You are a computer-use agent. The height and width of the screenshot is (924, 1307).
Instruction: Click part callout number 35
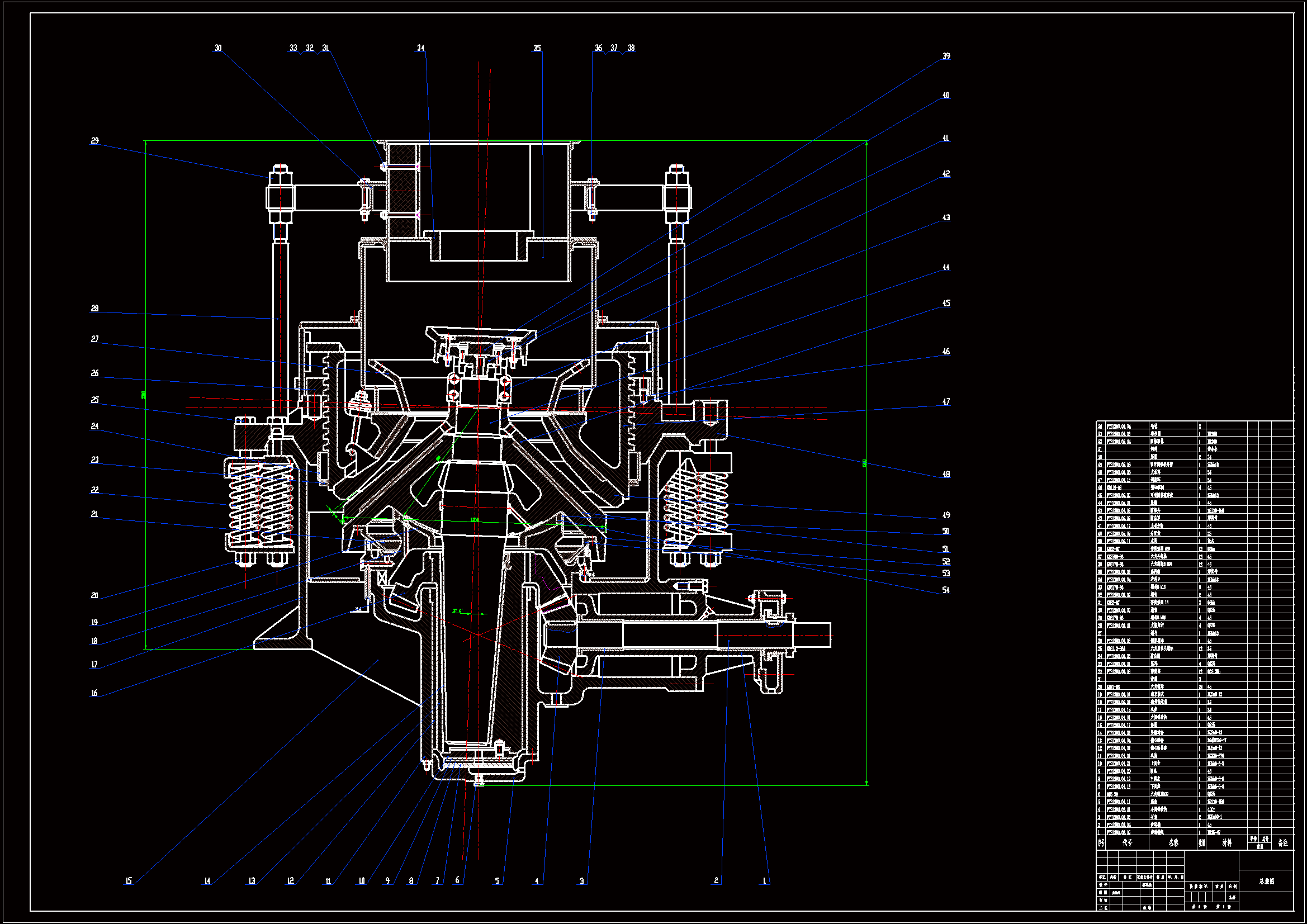click(x=537, y=48)
